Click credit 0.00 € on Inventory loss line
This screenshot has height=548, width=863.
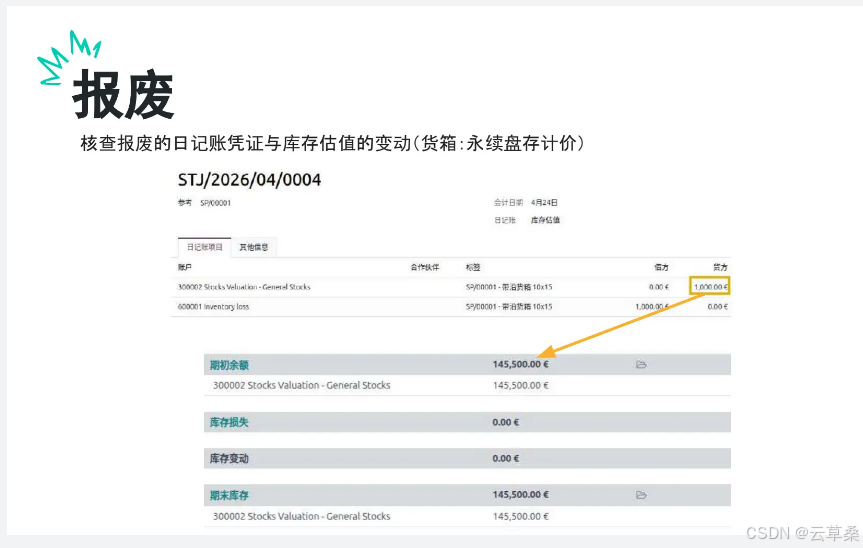pyautogui.click(x=718, y=307)
